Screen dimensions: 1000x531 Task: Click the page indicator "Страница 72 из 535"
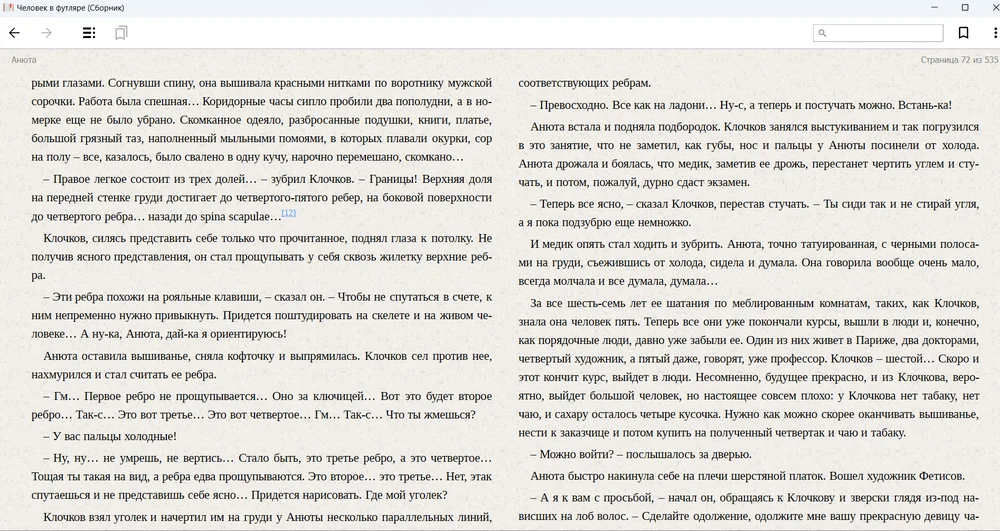pyautogui.click(x=959, y=60)
